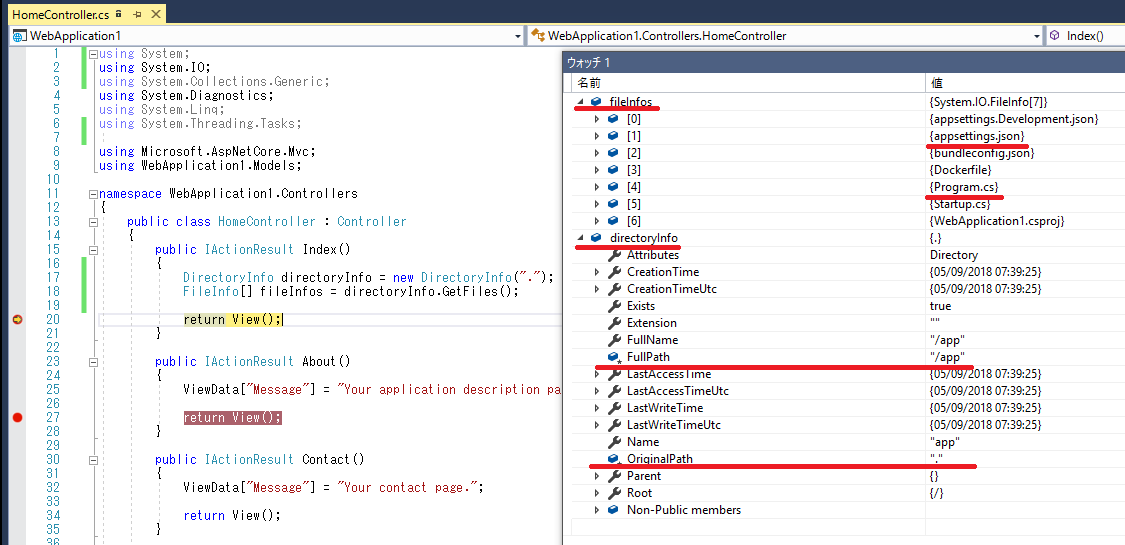Collapse the directoryInfo watch entry
1125x545 pixels.
(x=582, y=238)
